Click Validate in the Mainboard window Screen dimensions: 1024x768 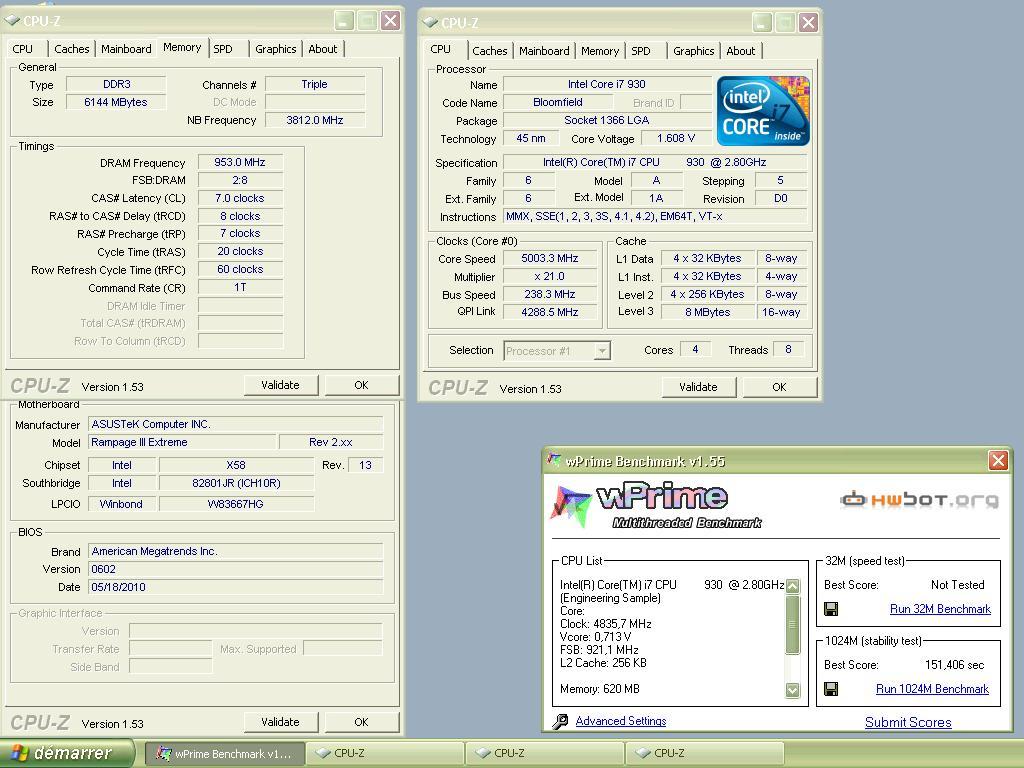[x=280, y=722]
